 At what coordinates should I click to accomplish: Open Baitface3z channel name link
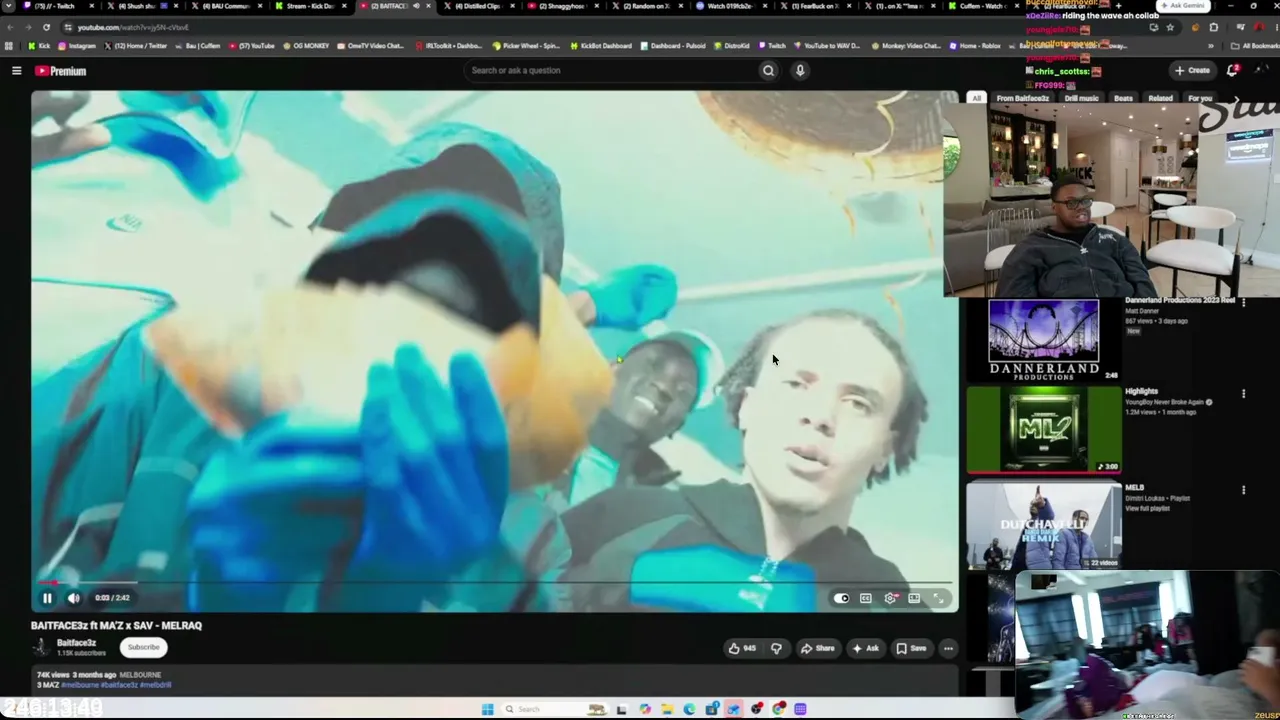click(x=77, y=643)
